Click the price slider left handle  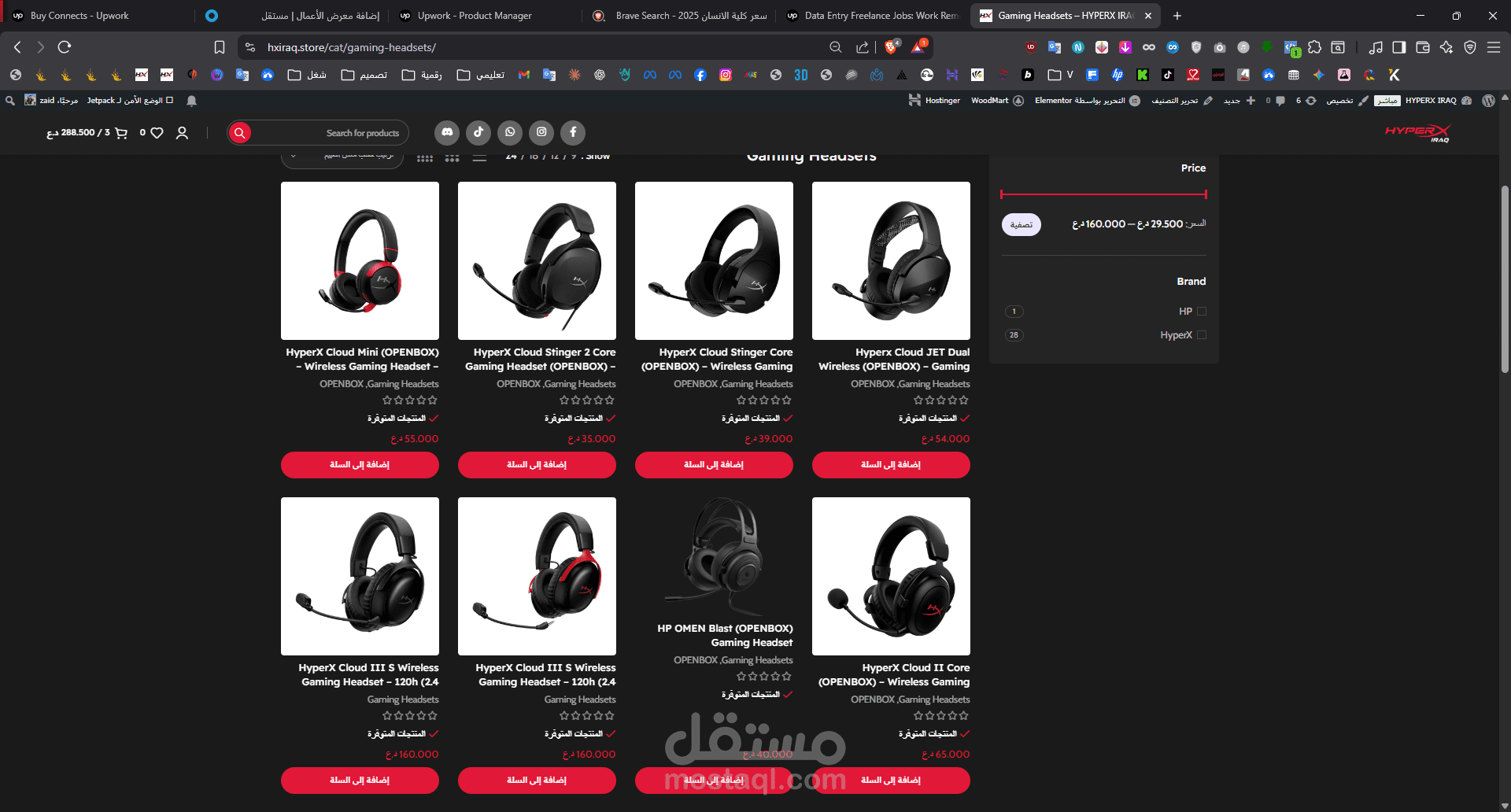(1001, 194)
